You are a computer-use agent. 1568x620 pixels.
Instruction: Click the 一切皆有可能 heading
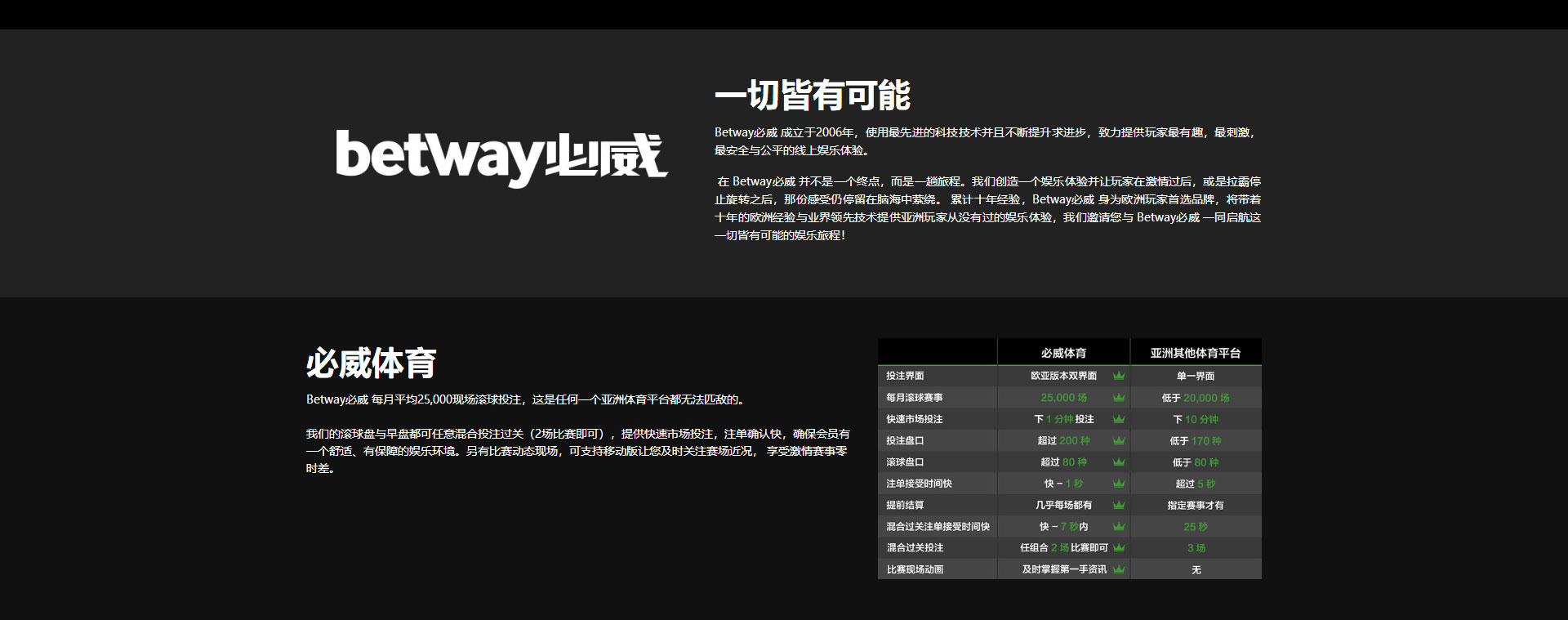point(812,96)
